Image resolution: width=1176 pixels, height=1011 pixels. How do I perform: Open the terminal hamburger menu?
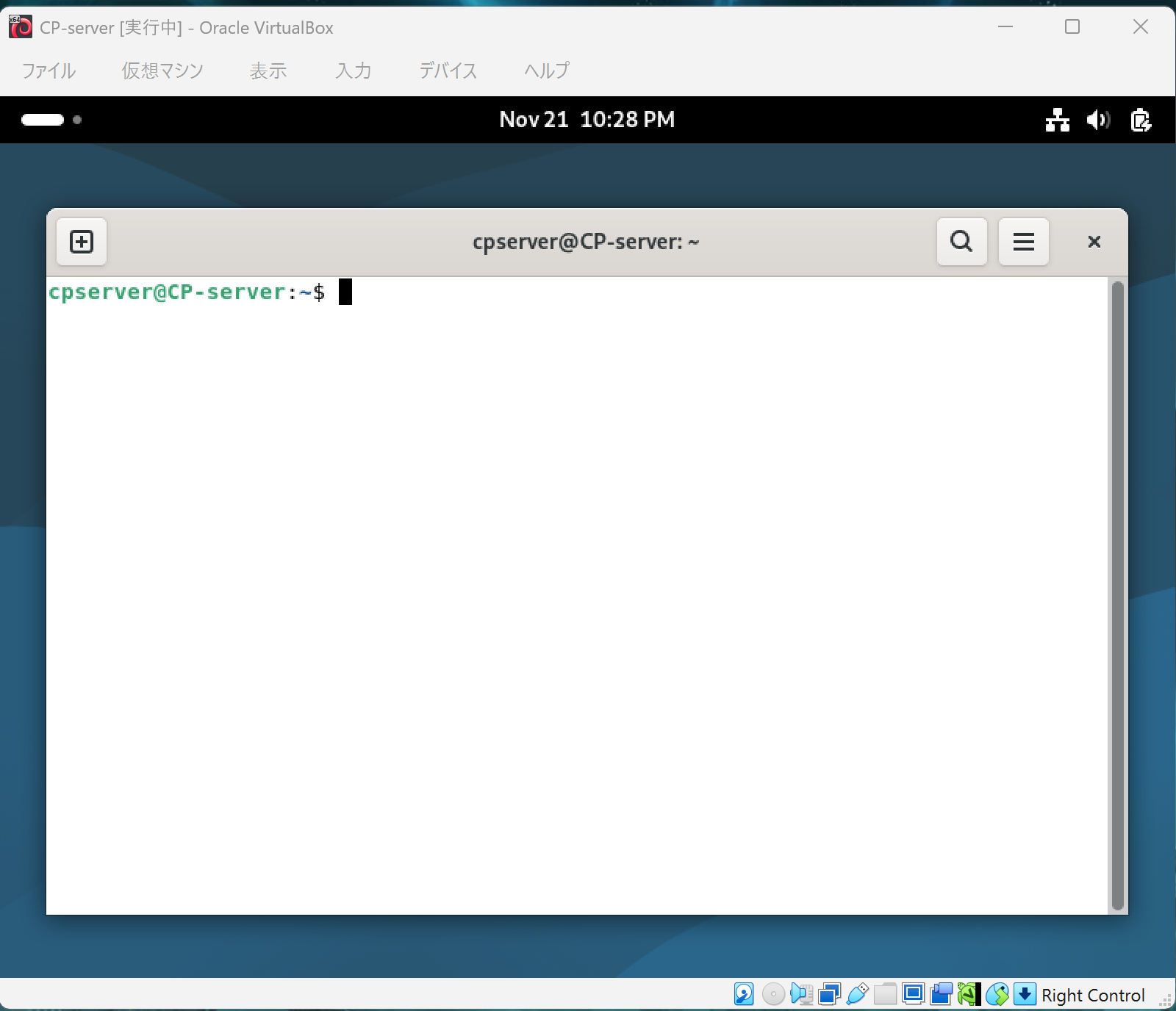1023,242
